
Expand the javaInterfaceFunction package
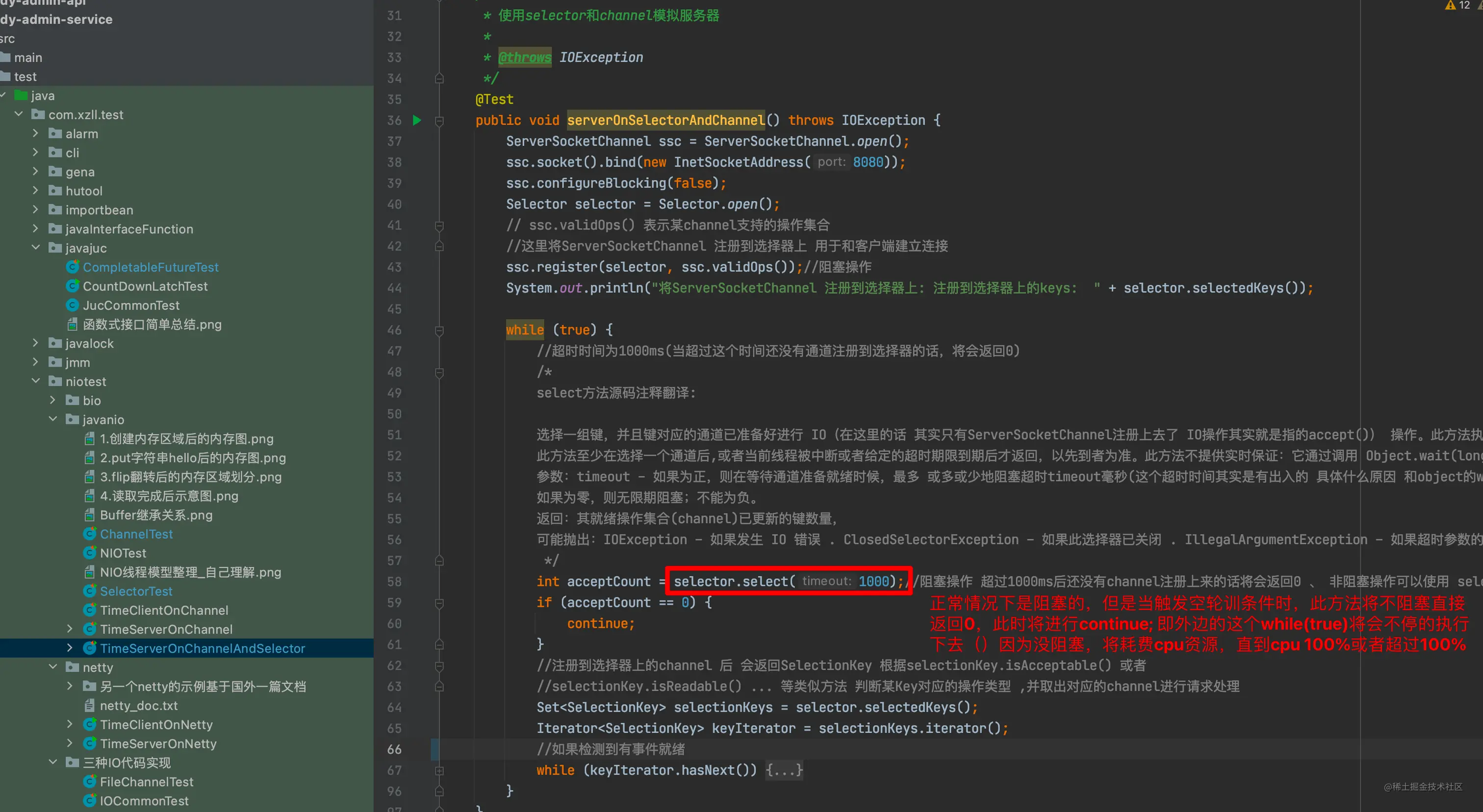(36, 228)
